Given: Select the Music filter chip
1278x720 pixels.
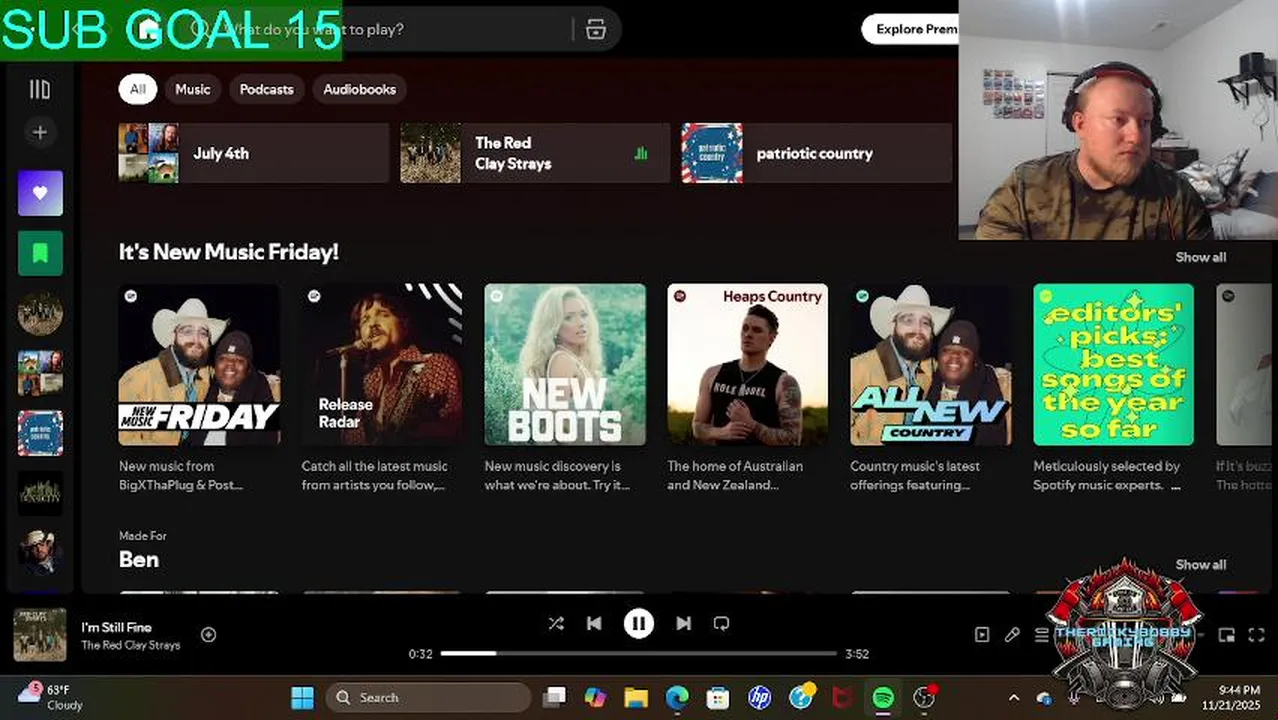Looking at the screenshot, I should click(193, 89).
